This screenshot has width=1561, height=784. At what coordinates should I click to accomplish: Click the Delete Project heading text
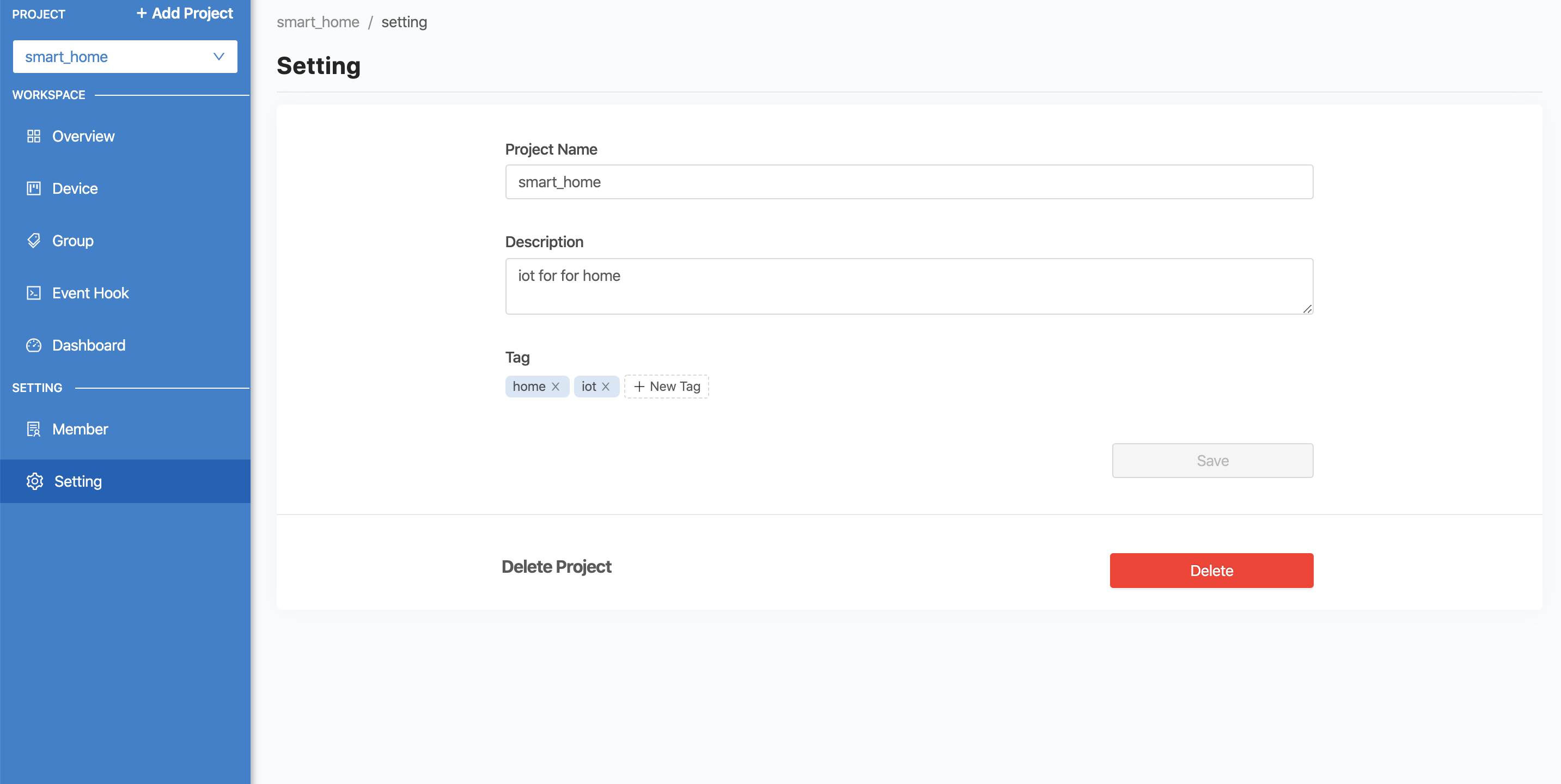tap(556, 566)
